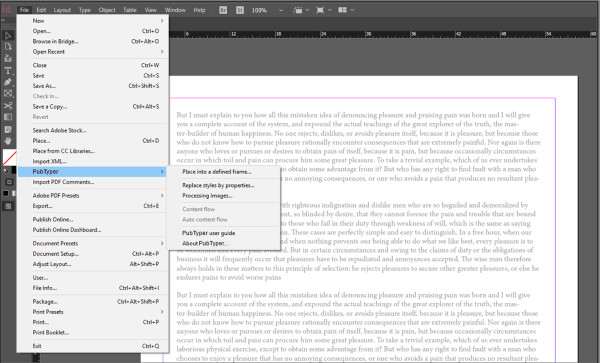Image resolution: width=600 pixels, height=363 pixels.
Task: Select the Note tool
Action: (8, 129)
